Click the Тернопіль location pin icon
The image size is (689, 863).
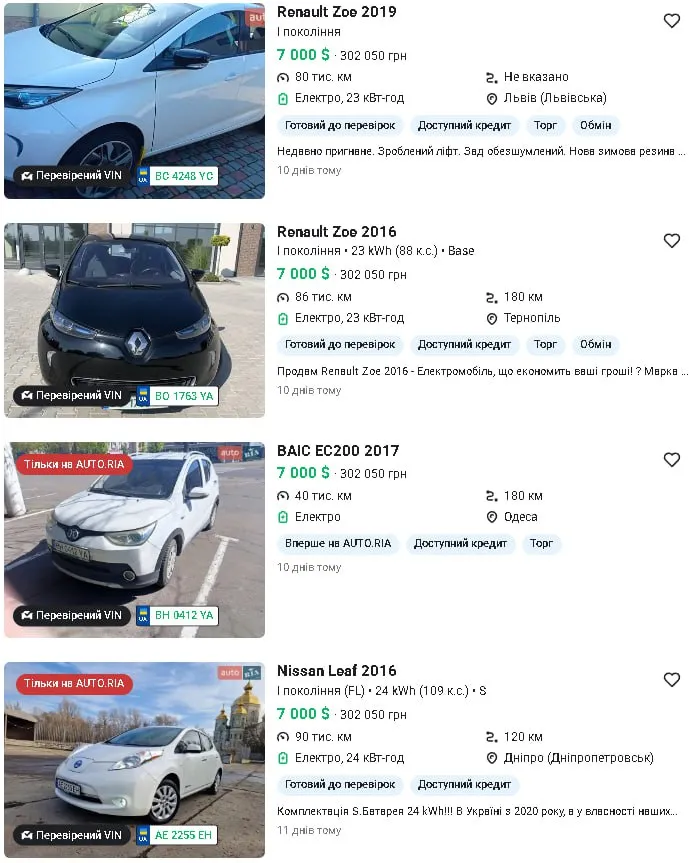coord(492,319)
